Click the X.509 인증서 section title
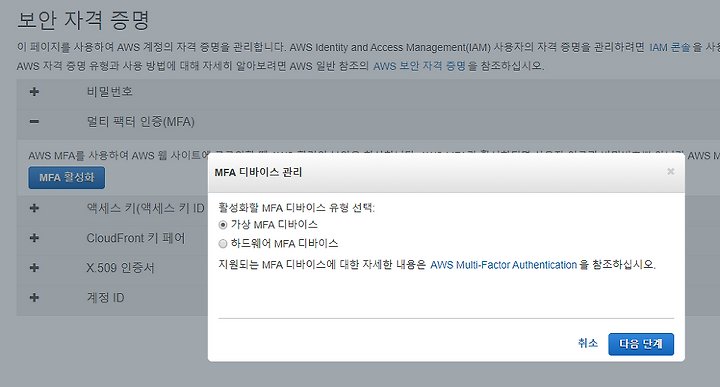The width and height of the screenshot is (720, 387). click(120, 268)
